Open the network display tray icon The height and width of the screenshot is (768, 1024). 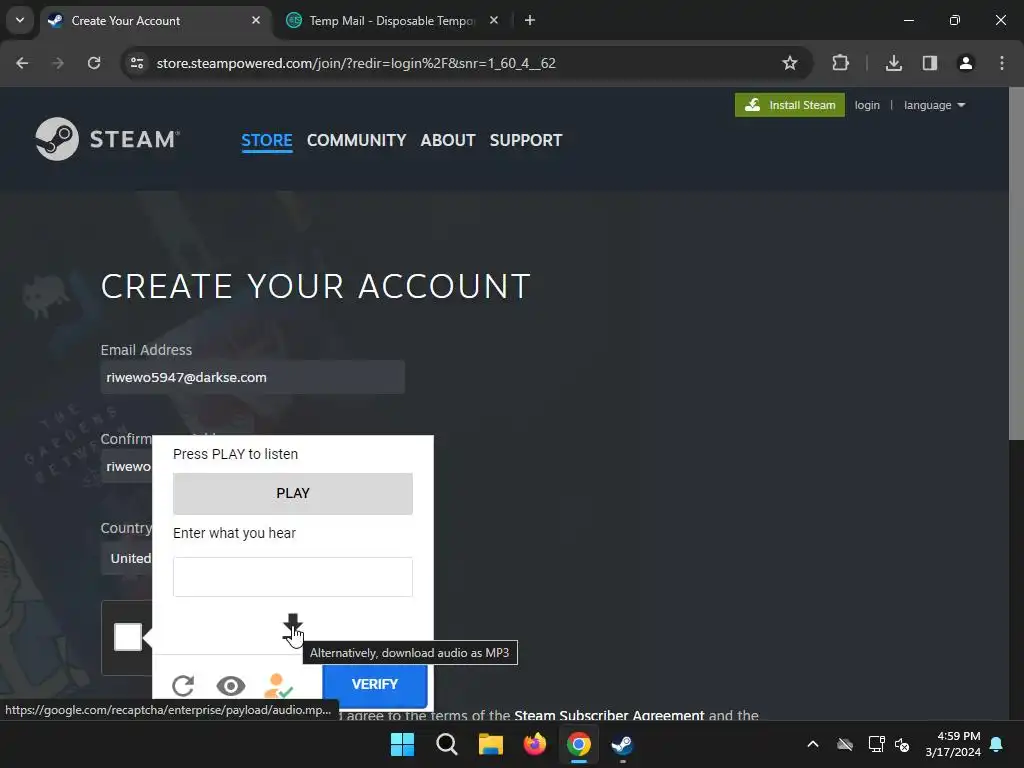(x=876, y=744)
